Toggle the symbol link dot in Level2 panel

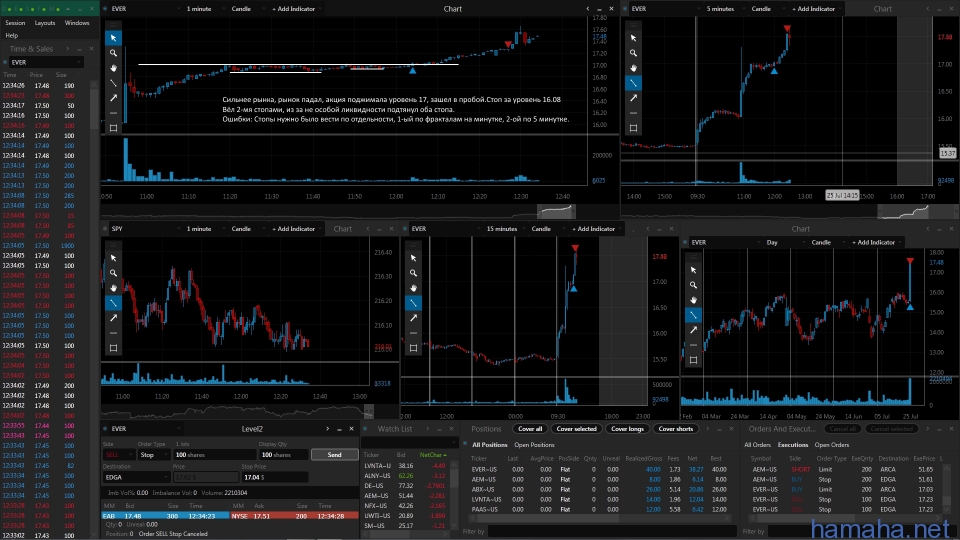[x=105, y=429]
